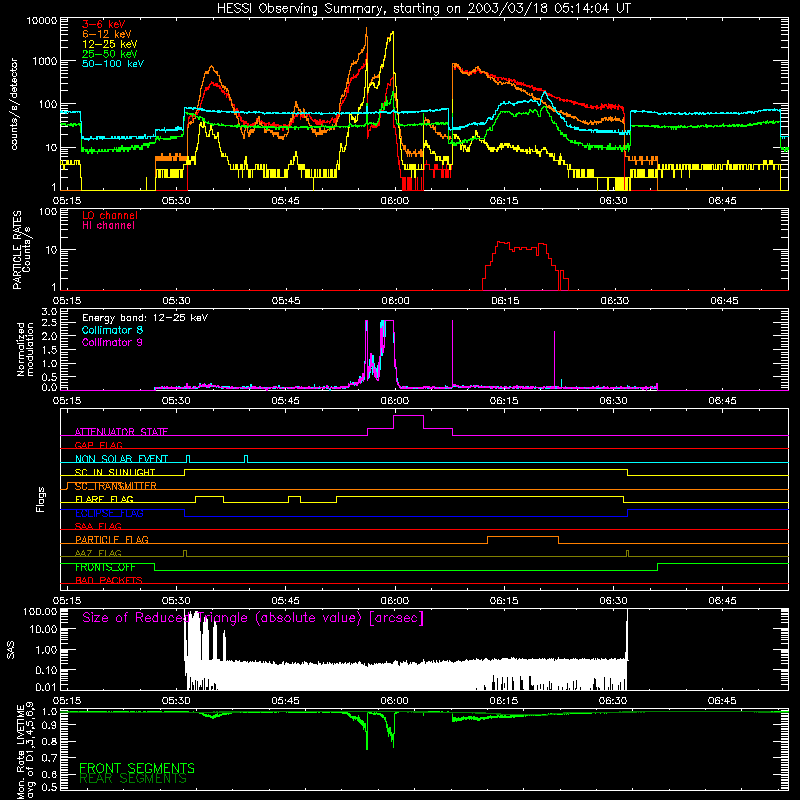This screenshot has width=800, height=800.
Task: Select the 12-25 keV legend label
Action: (110, 44)
